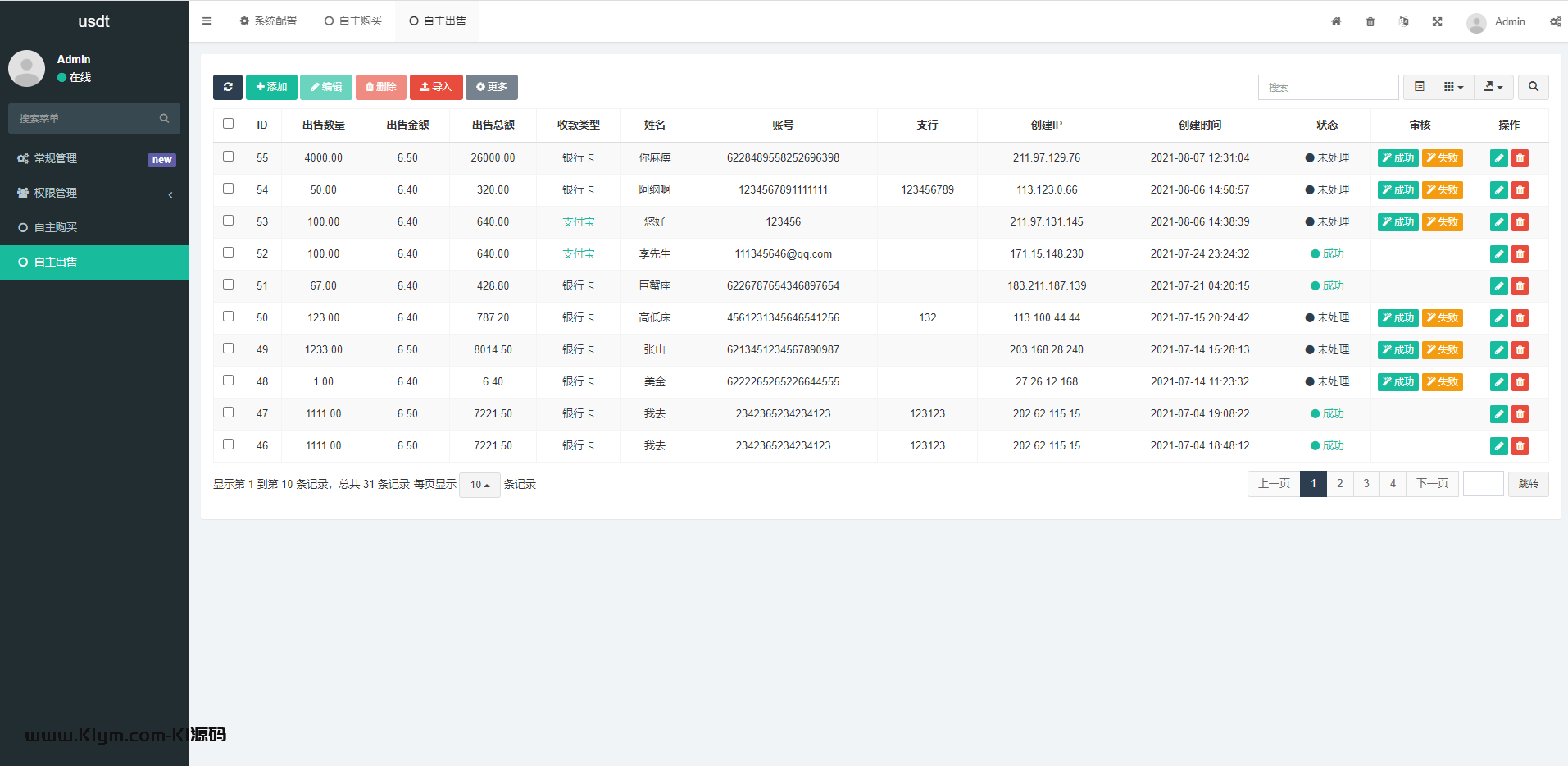Click the red delete icon for row 46
Image resolution: width=1568 pixels, height=766 pixels.
click(1520, 446)
